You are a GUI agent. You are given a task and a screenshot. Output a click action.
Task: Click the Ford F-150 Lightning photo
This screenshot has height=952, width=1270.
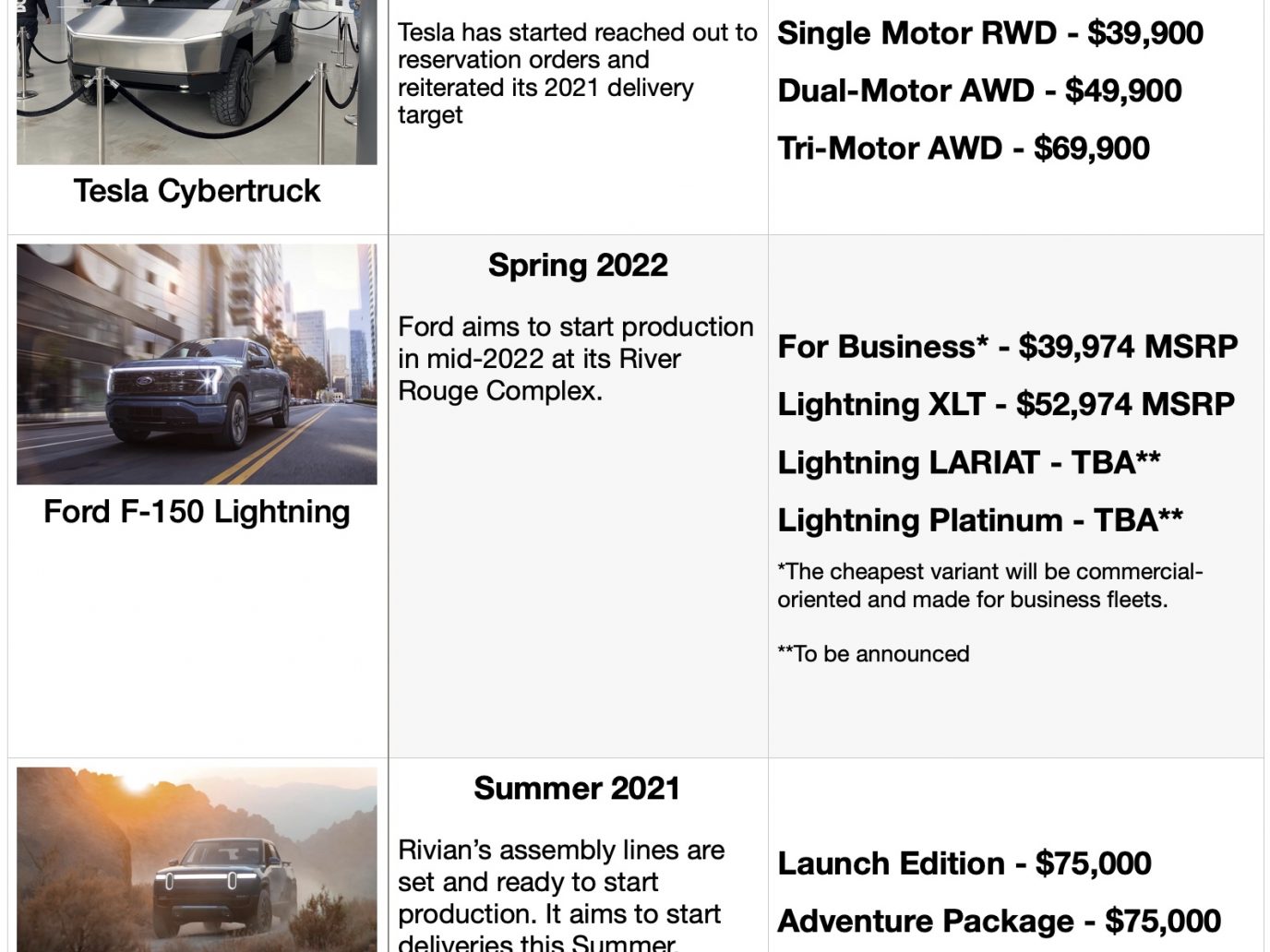[197, 364]
